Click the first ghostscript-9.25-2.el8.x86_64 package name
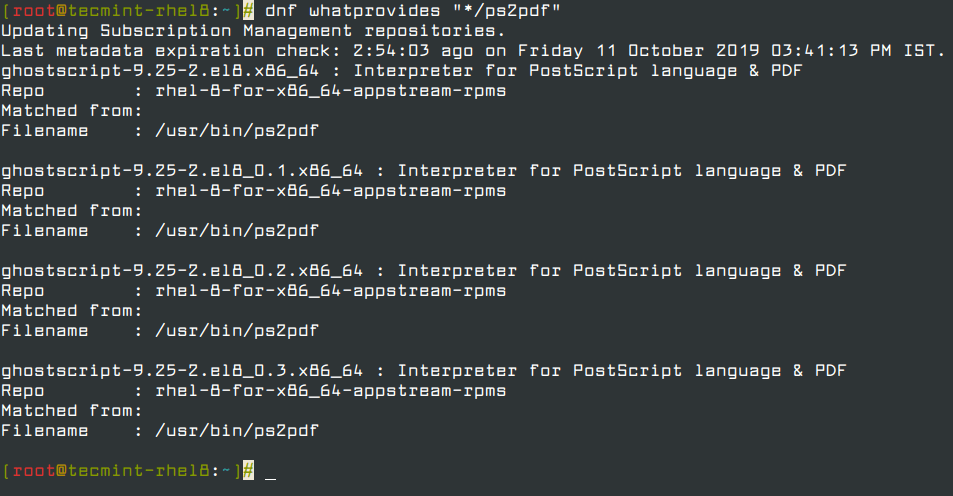The width and height of the screenshot is (953, 496). 160,71
